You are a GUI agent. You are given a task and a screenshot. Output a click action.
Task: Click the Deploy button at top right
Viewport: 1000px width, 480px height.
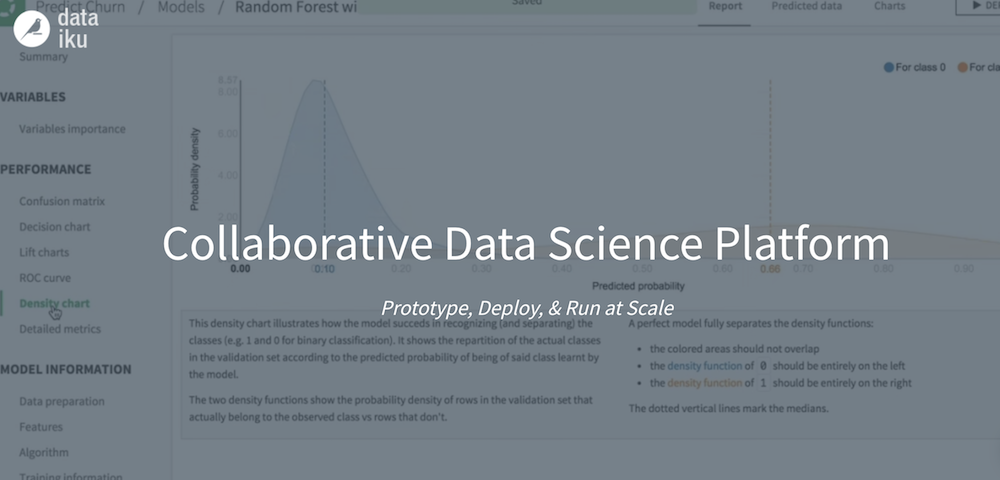[978, 7]
